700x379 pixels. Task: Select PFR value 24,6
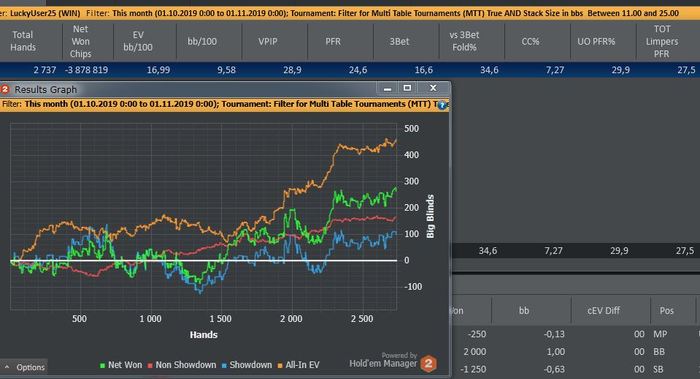pyautogui.click(x=358, y=70)
